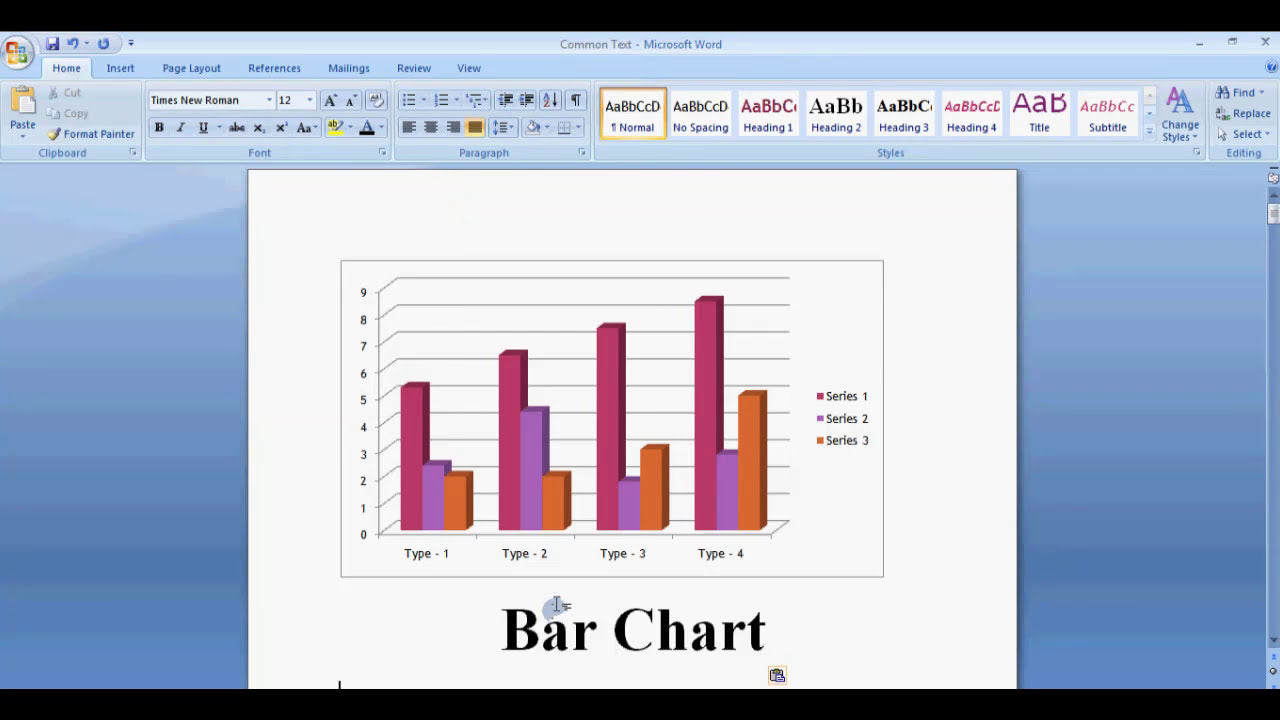Viewport: 1280px width, 720px height.
Task: Open the font size dropdown
Action: (x=308, y=100)
